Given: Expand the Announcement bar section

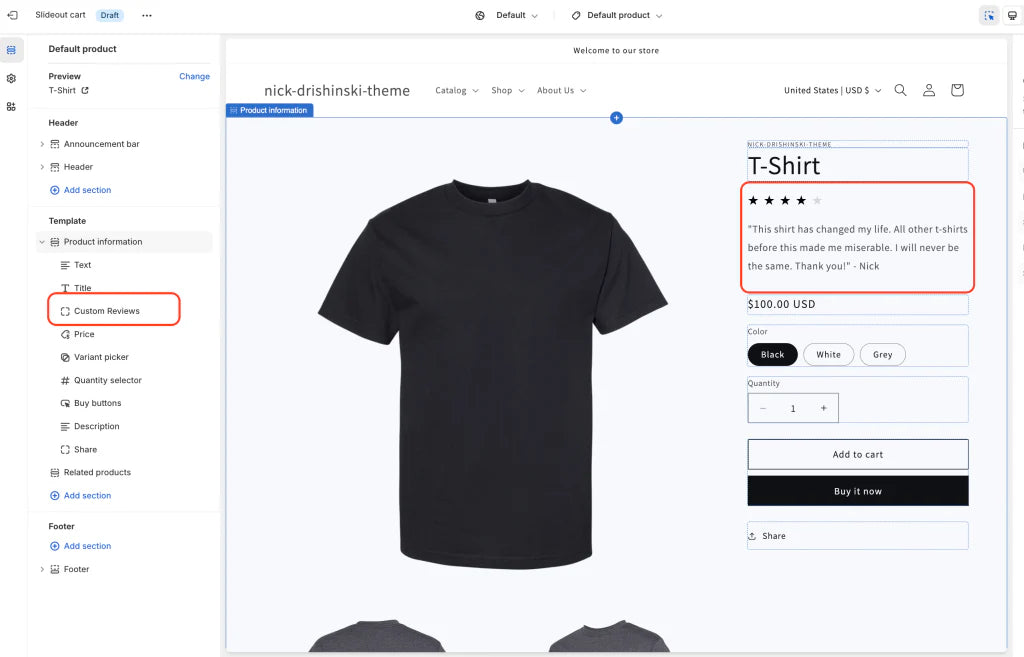Looking at the screenshot, I should click(x=42, y=144).
